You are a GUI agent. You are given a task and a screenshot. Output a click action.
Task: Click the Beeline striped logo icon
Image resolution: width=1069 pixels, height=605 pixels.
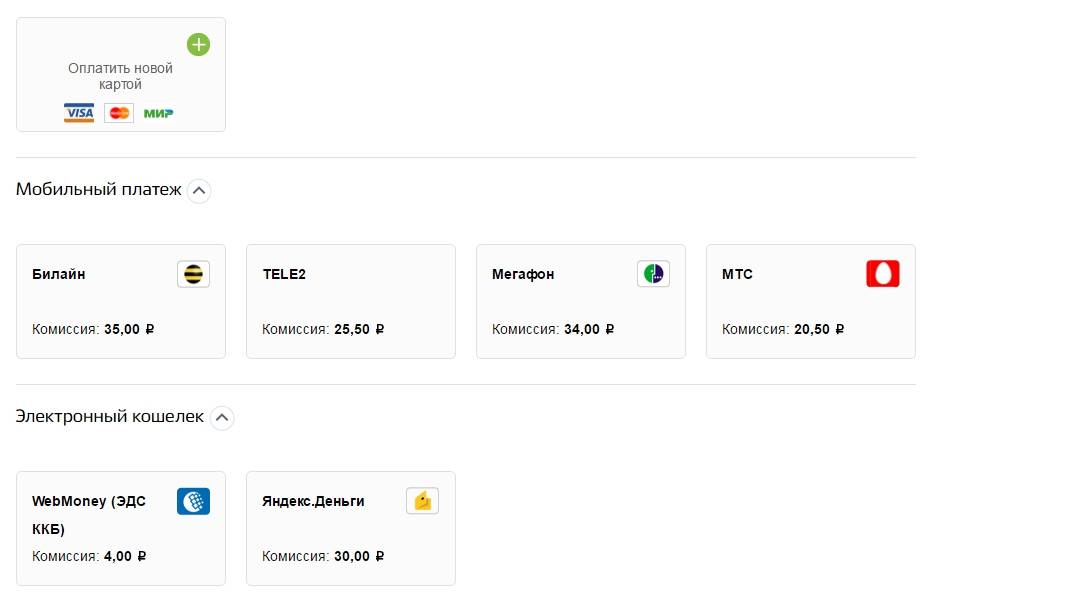pyautogui.click(x=193, y=274)
